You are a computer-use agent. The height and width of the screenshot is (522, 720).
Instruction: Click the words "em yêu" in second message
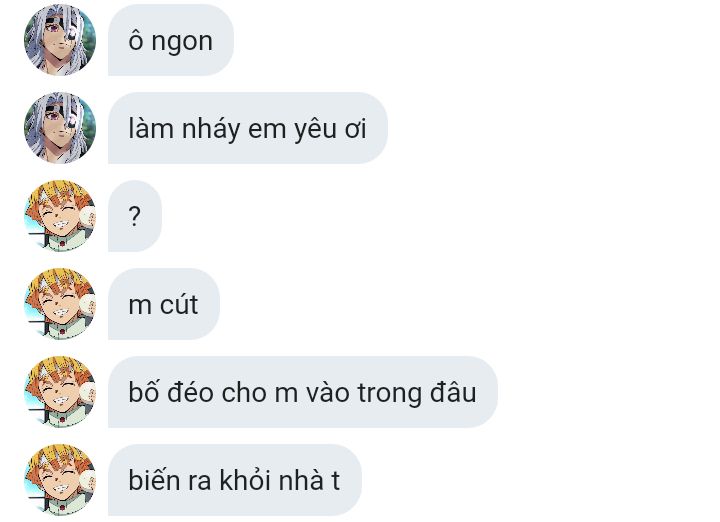point(292,129)
